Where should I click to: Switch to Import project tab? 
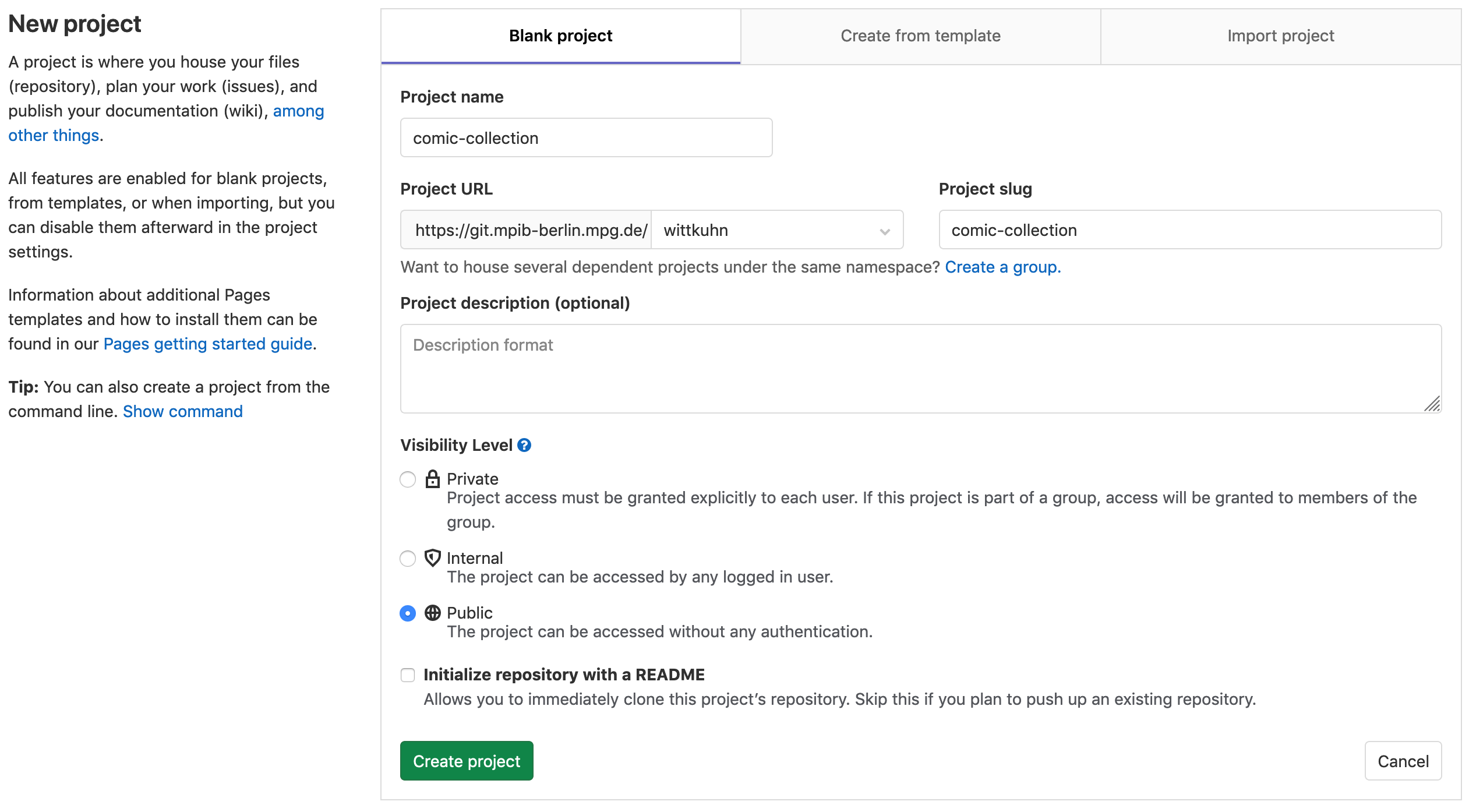(1280, 36)
